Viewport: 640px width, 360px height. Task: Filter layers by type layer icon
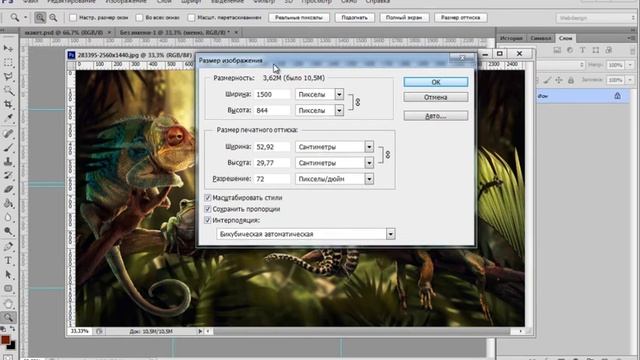pyautogui.click(x=582, y=50)
